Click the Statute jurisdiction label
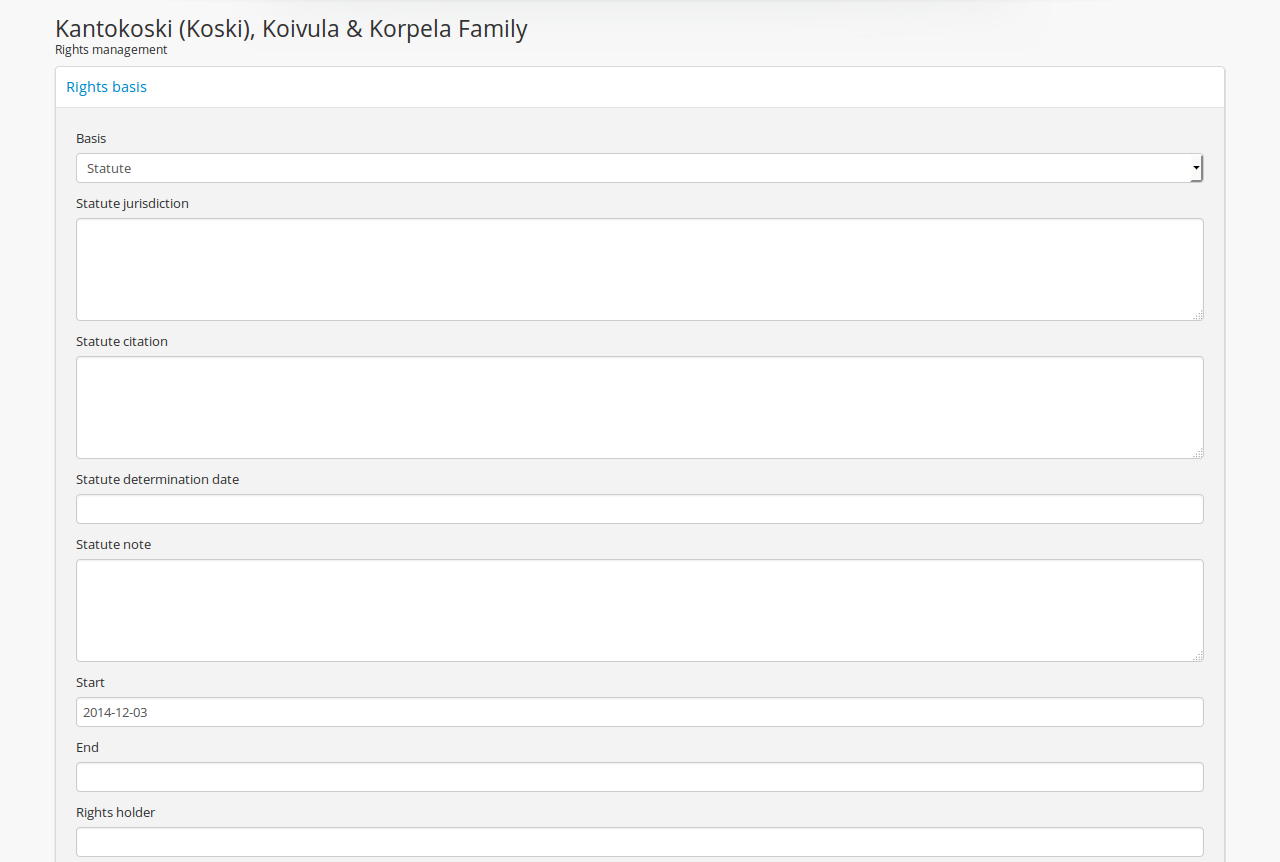Screen dimensions: 1280x862 132,203
